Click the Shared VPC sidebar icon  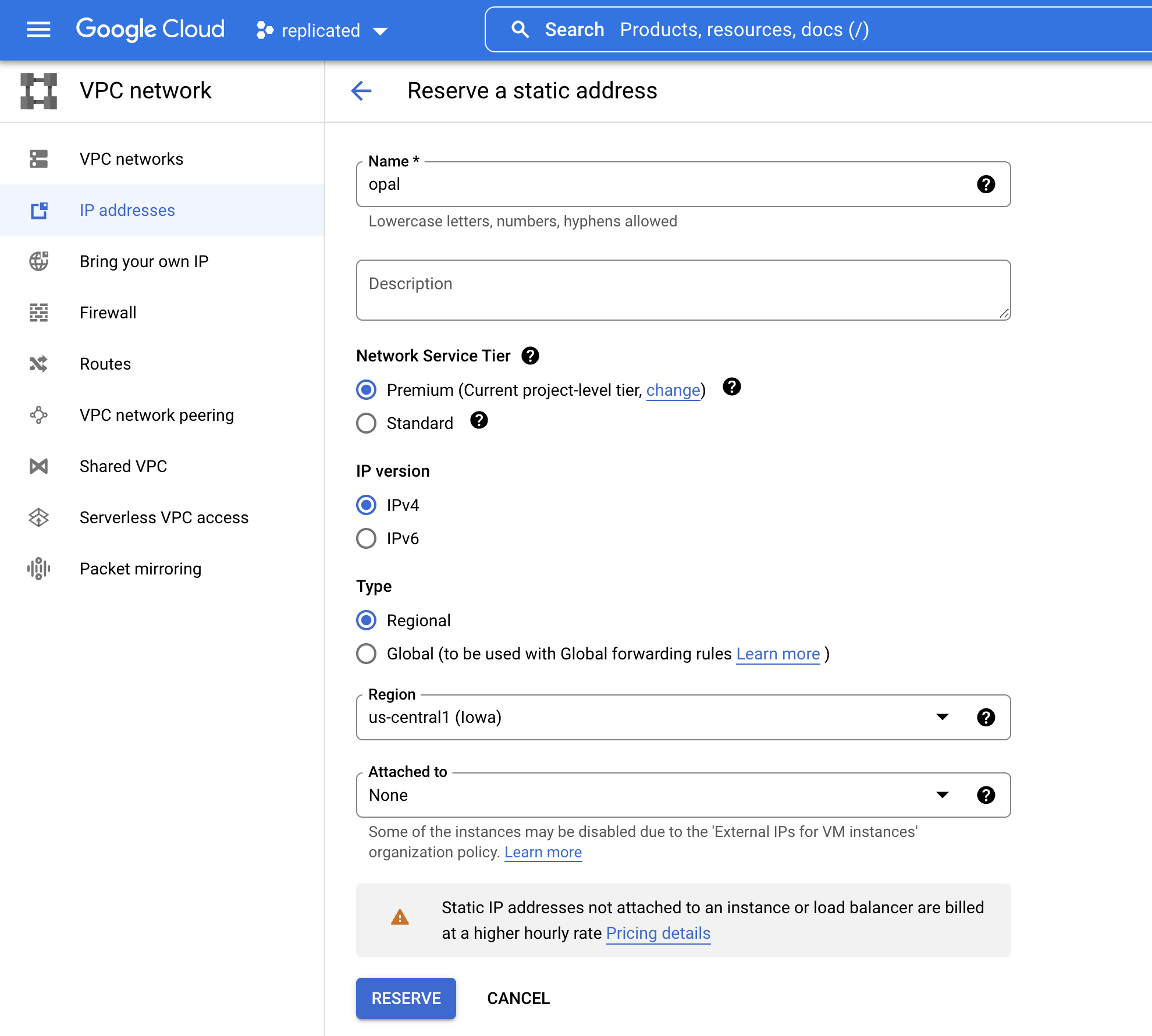38,466
